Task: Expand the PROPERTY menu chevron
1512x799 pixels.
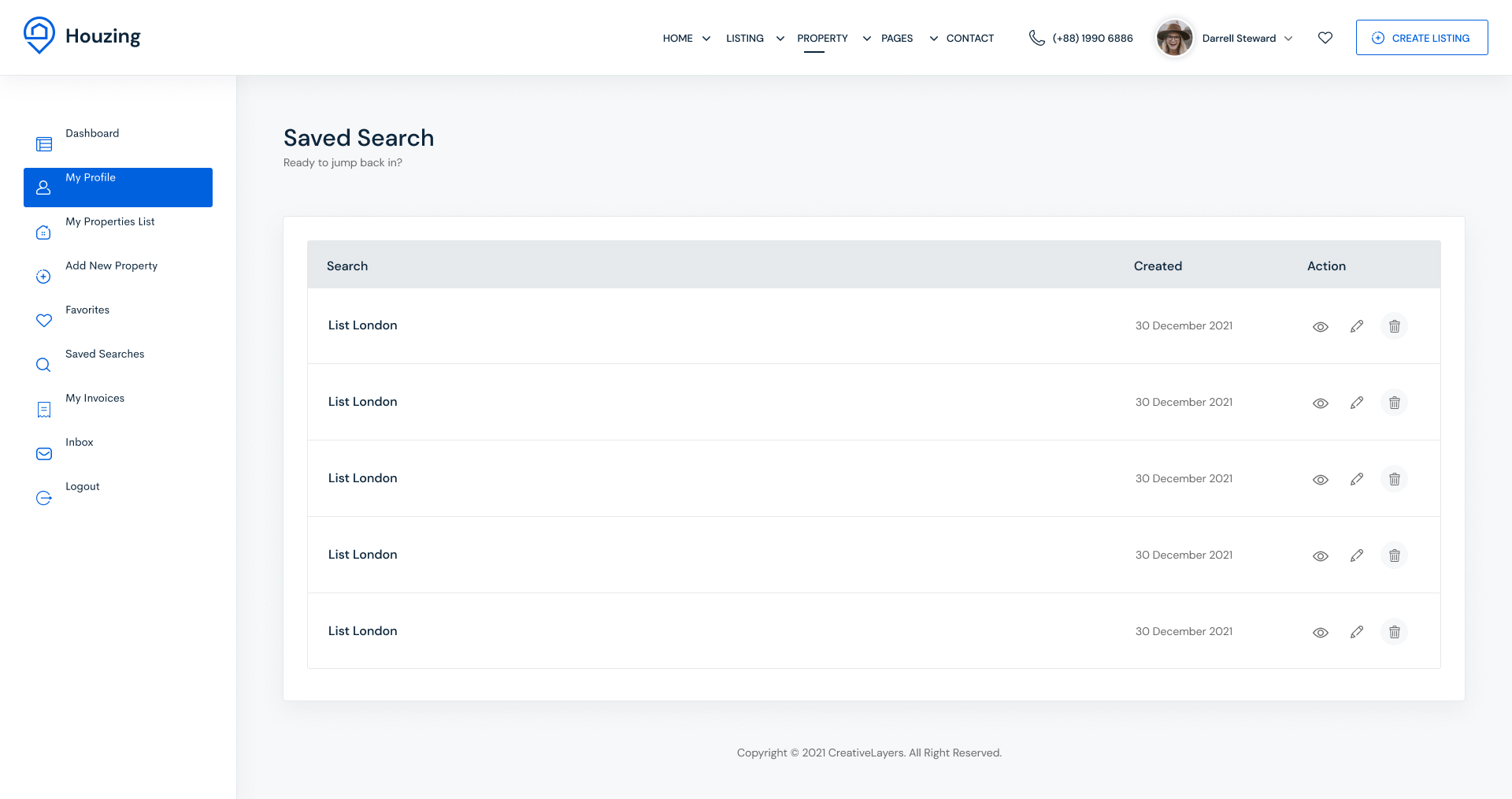Action: [x=866, y=39]
